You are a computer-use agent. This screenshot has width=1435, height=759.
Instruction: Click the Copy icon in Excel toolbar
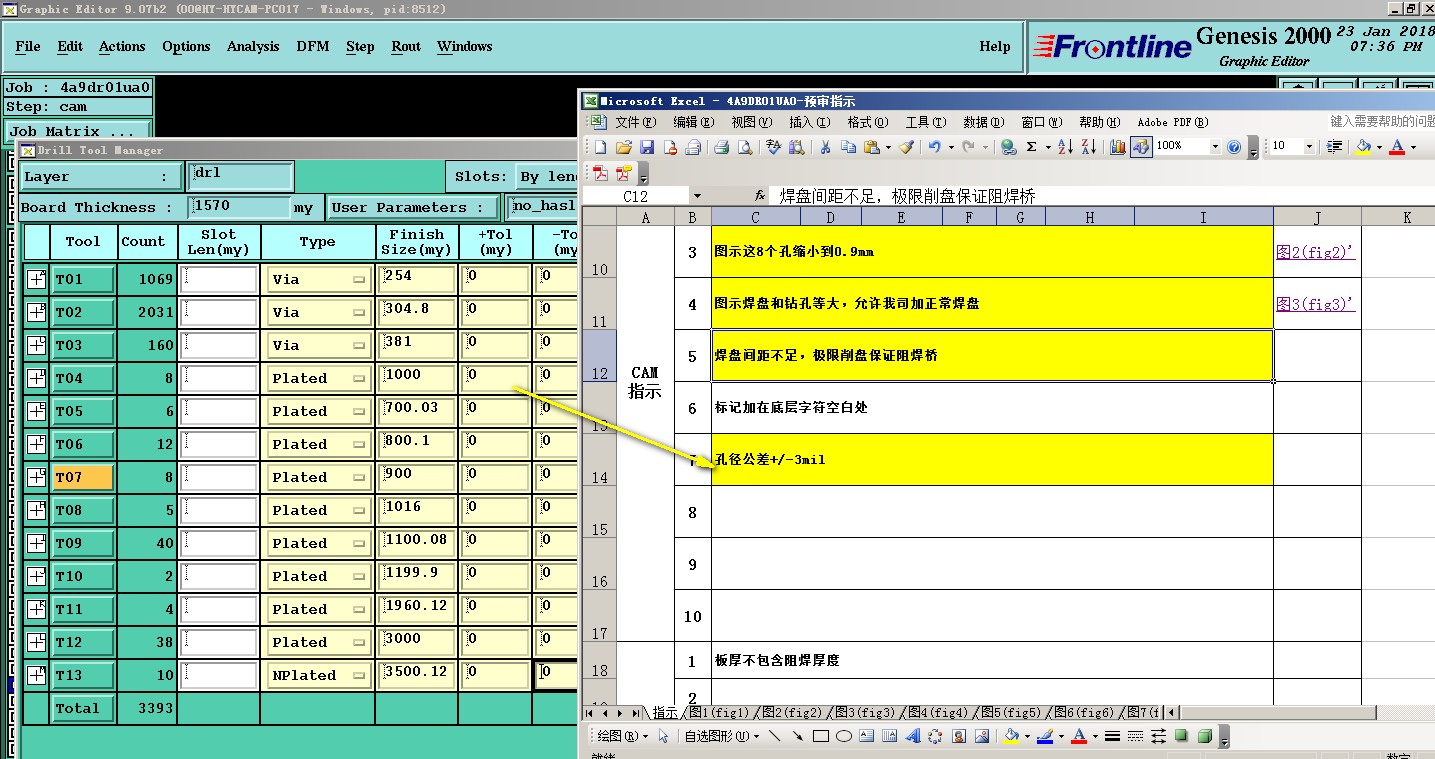tap(848, 146)
